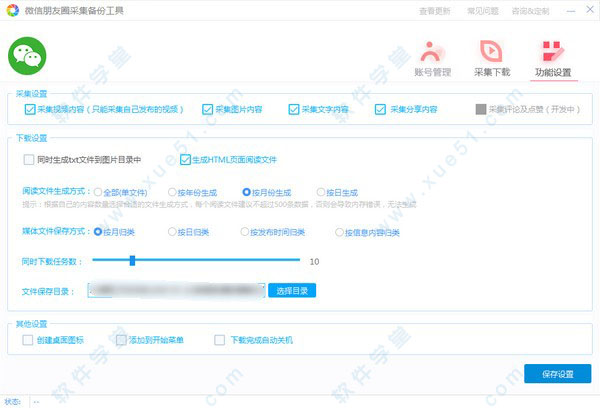Toggle 采集视频内容 checkbox

click(30, 109)
